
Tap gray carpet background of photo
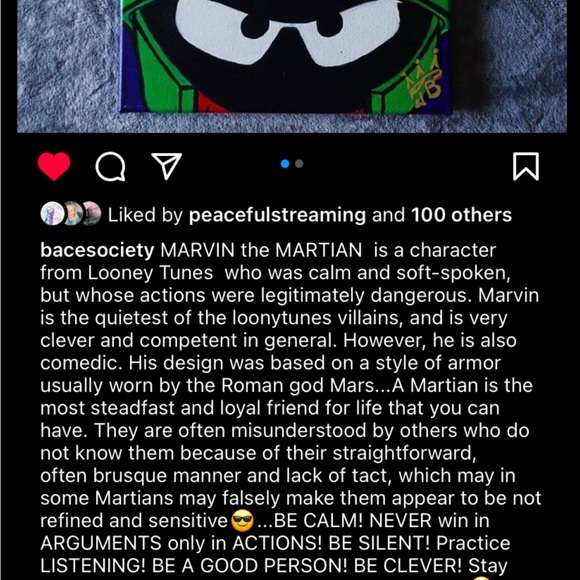click(67, 67)
